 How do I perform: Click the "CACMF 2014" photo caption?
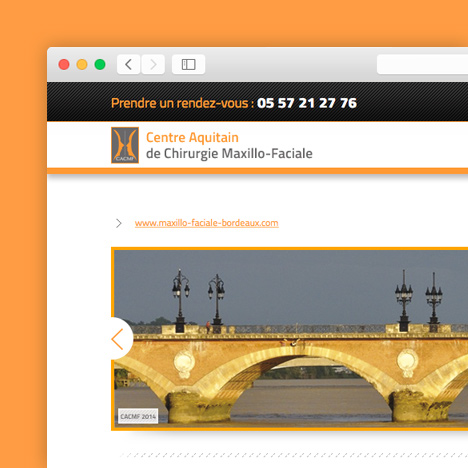coord(138,416)
